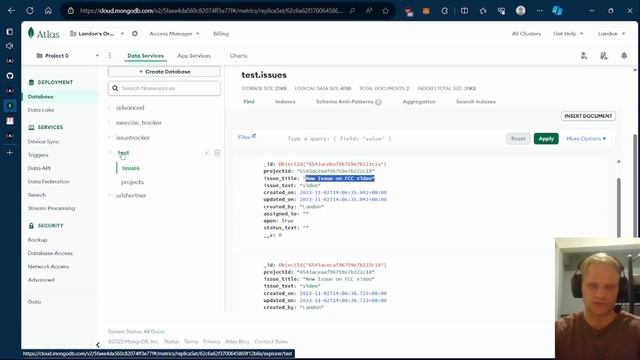
Task: Open the Search Indexes tab
Action: click(476, 102)
